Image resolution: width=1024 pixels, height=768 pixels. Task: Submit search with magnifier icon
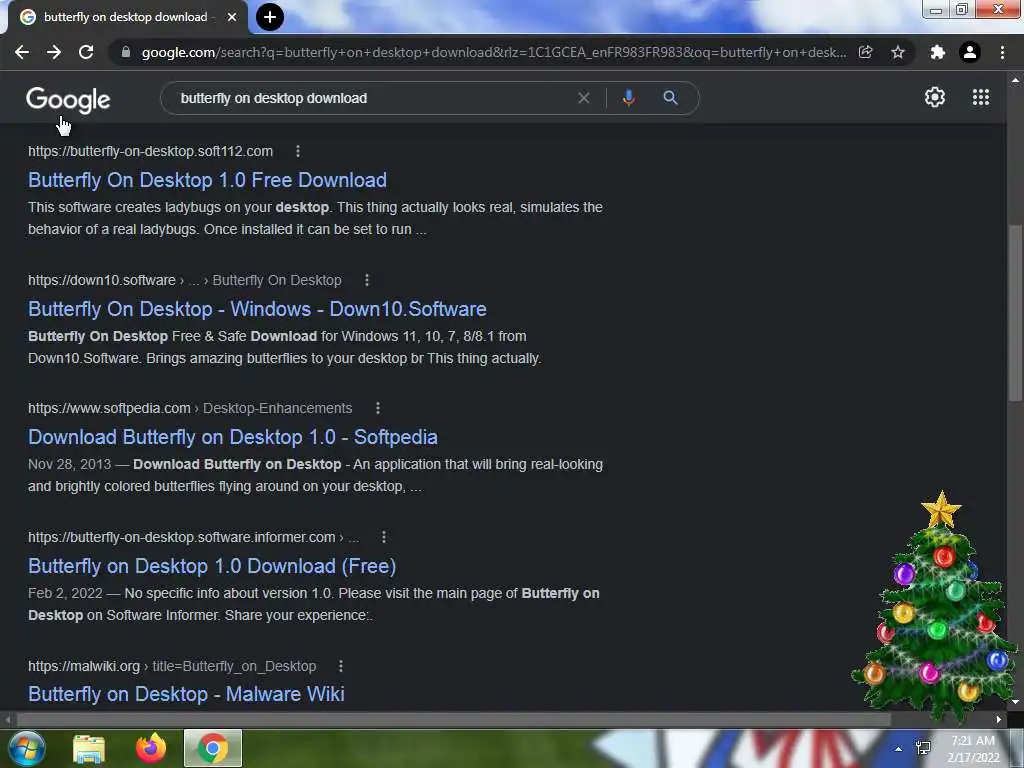(x=670, y=98)
